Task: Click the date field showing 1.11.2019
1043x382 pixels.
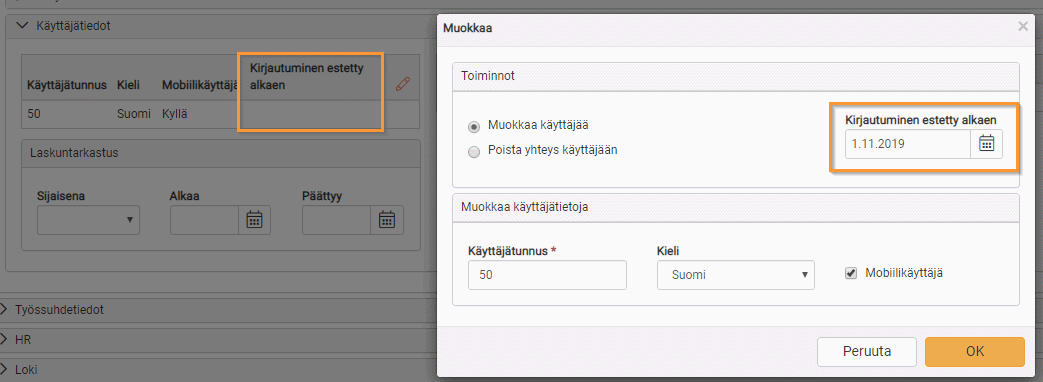Action: [908, 144]
